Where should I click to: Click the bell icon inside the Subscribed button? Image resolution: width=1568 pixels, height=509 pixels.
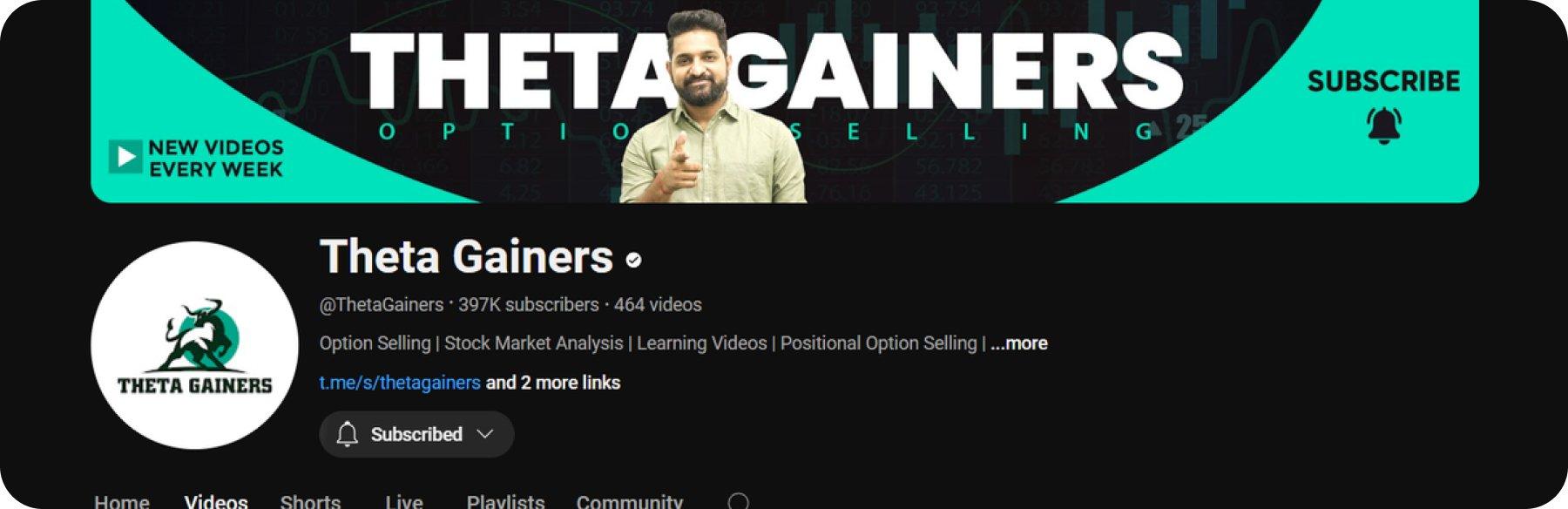[x=348, y=434]
